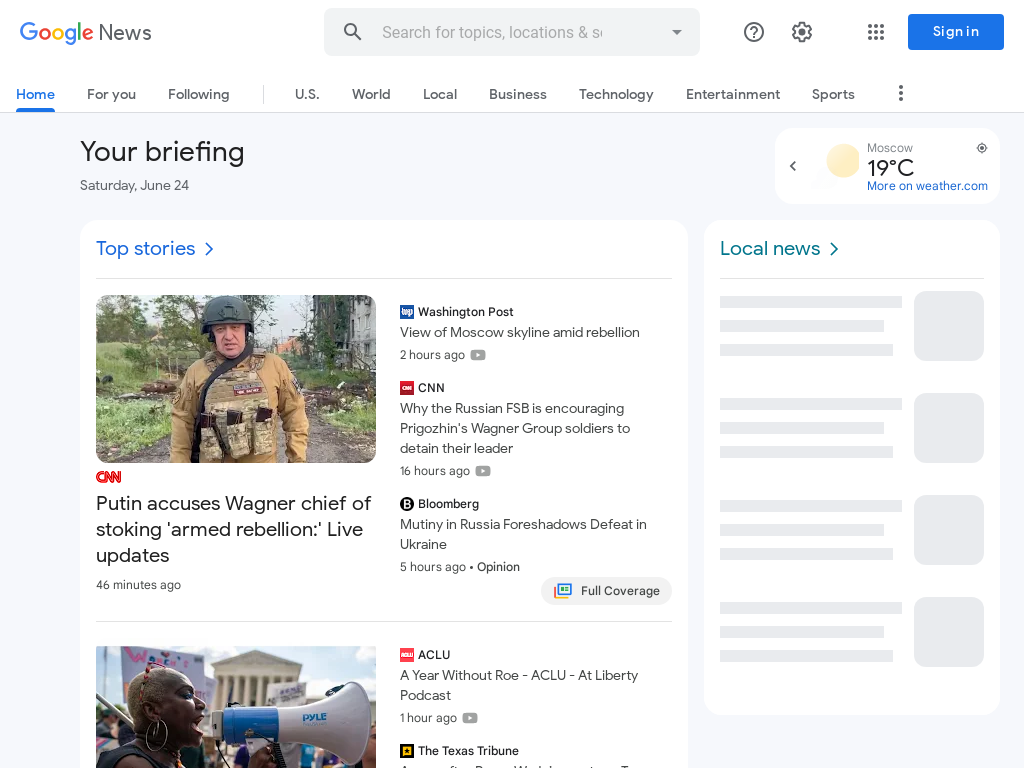Click the video icon next to '16 hours ago'
The image size is (1024, 768).
[x=483, y=472]
